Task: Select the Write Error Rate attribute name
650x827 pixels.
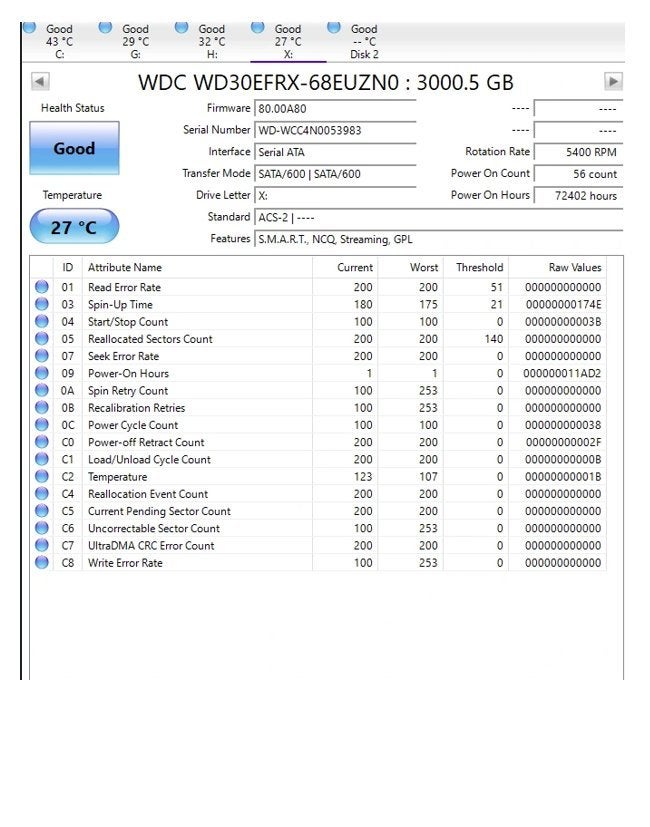Action: [x=125, y=563]
